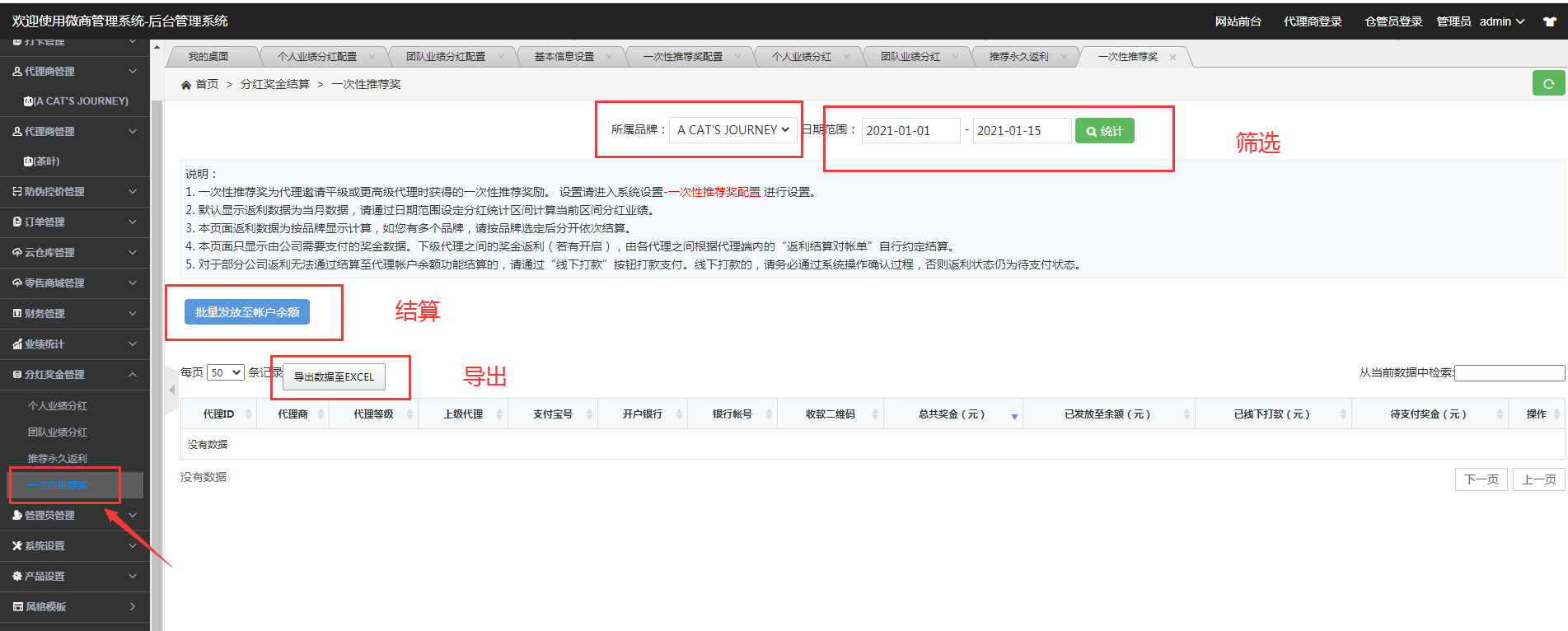Click the red 一次性推荐奖配置 link in notes
Screen dimensions: 1568x631
tap(714, 192)
